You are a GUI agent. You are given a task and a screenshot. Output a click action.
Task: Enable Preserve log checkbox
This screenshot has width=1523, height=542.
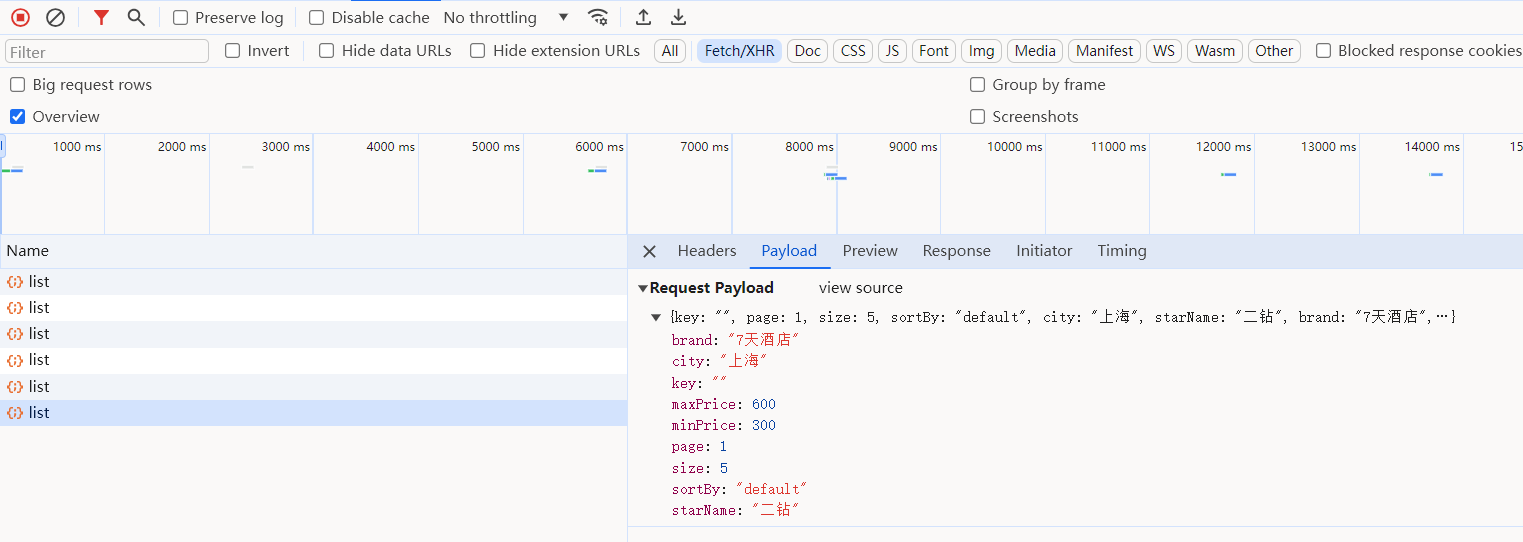(180, 18)
